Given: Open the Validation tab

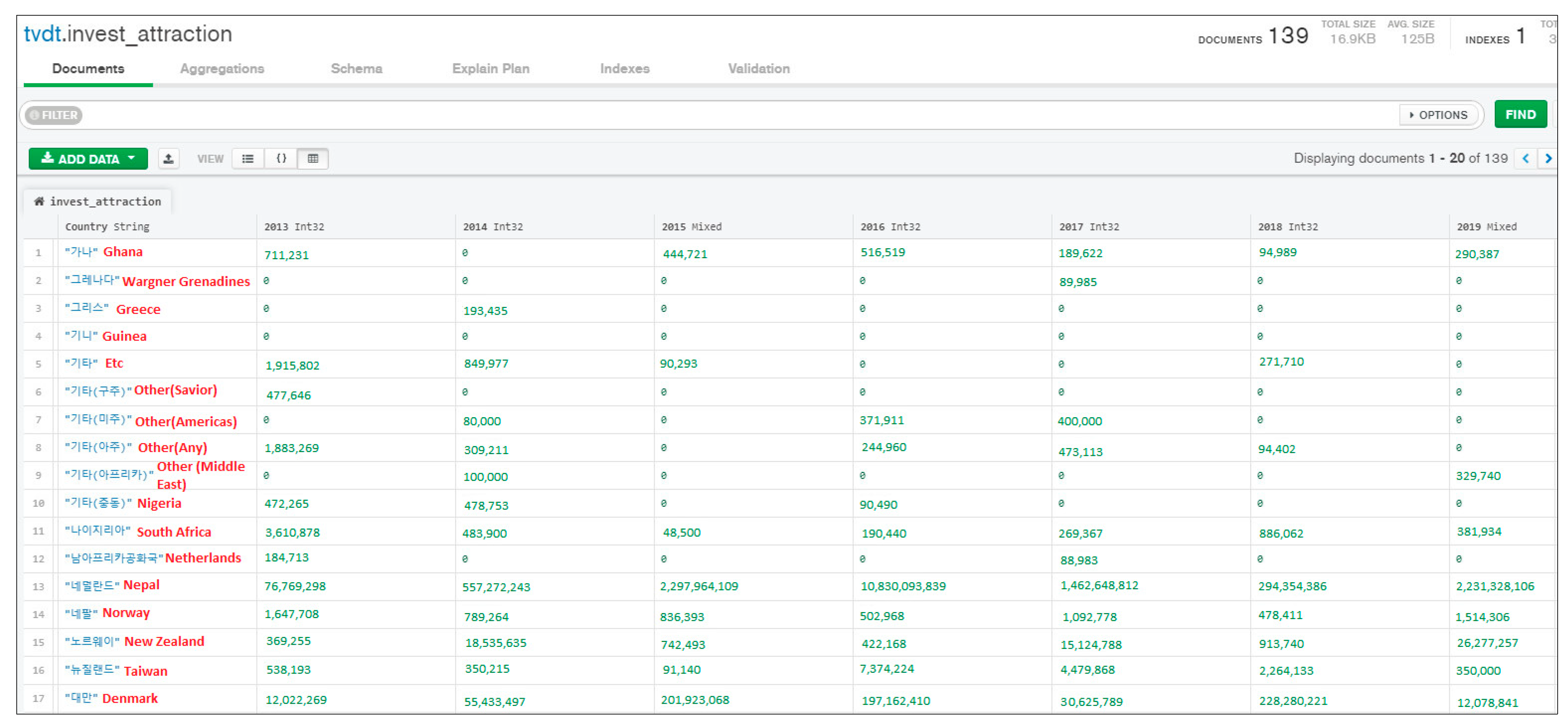Looking at the screenshot, I should (x=759, y=69).
